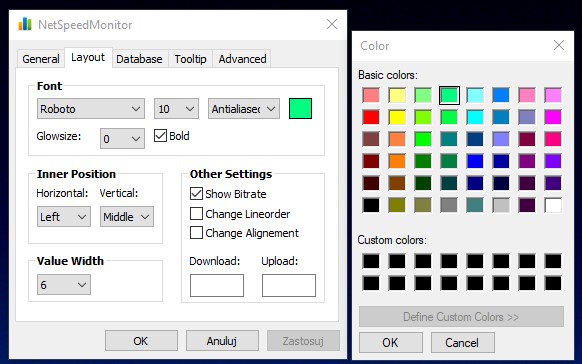This screenshot has height=364, width=582.
Task: Pick the white basic color
Action: pyautogui.click(x=553, y=205)
